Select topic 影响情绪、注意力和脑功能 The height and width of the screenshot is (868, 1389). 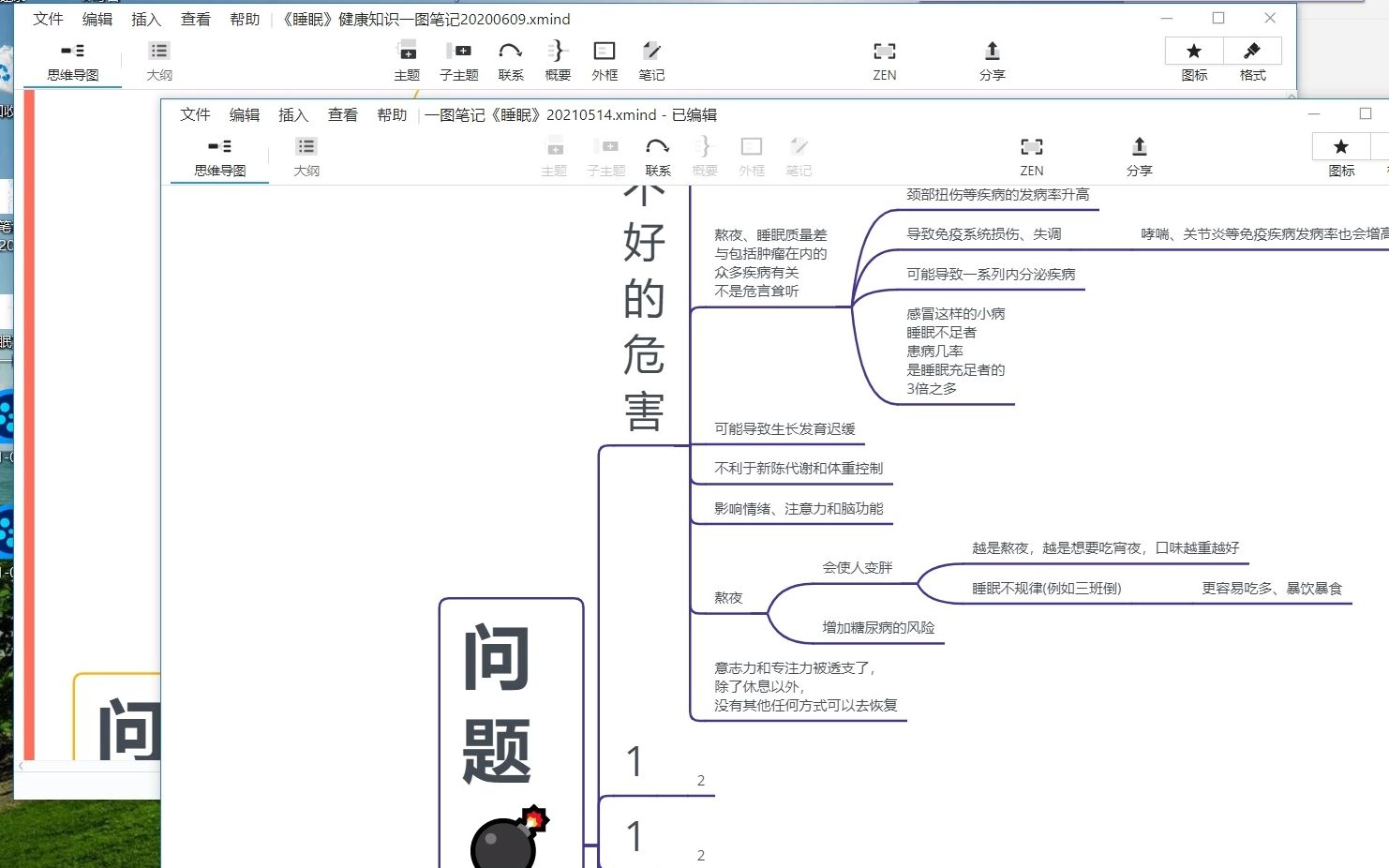[799, 508]
